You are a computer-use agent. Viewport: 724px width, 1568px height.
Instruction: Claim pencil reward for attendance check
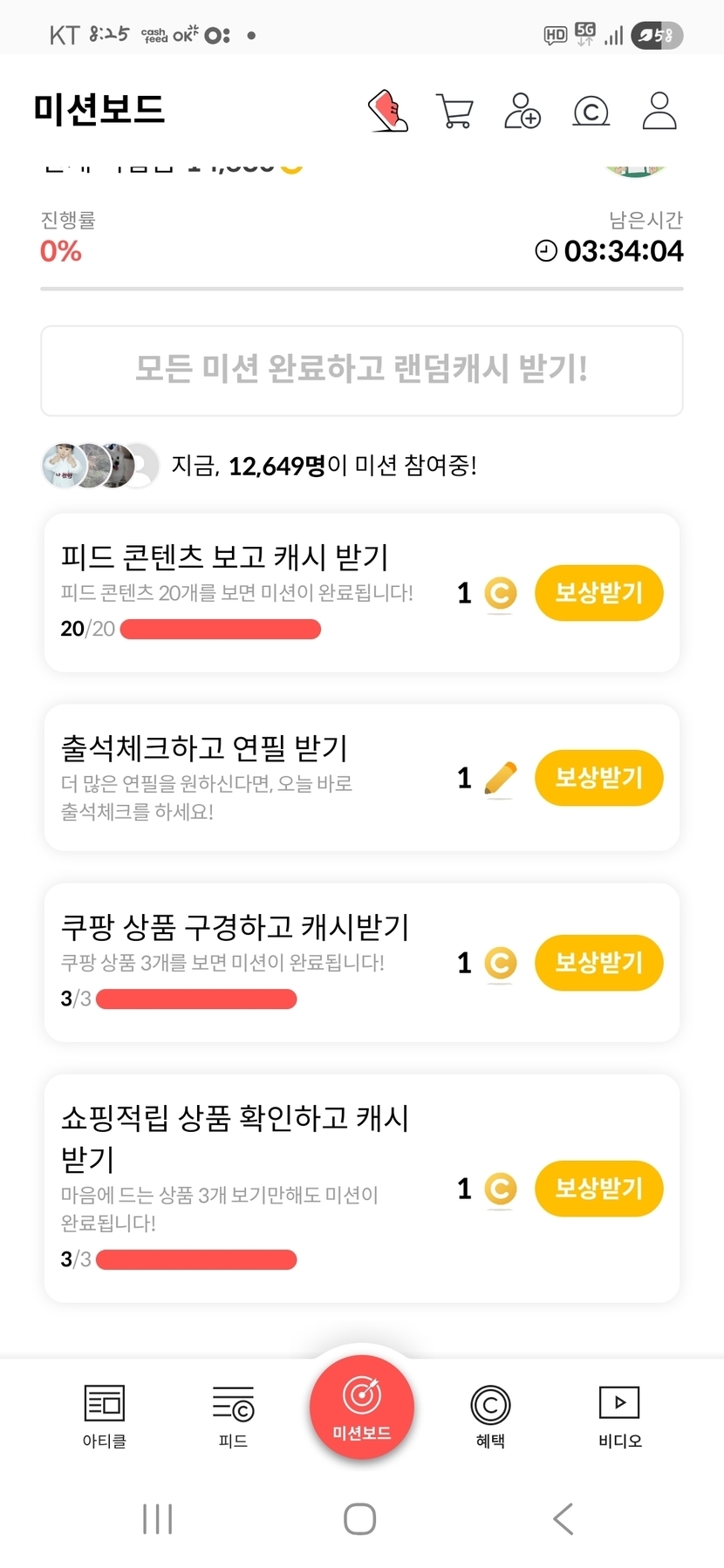click(598, 778)
